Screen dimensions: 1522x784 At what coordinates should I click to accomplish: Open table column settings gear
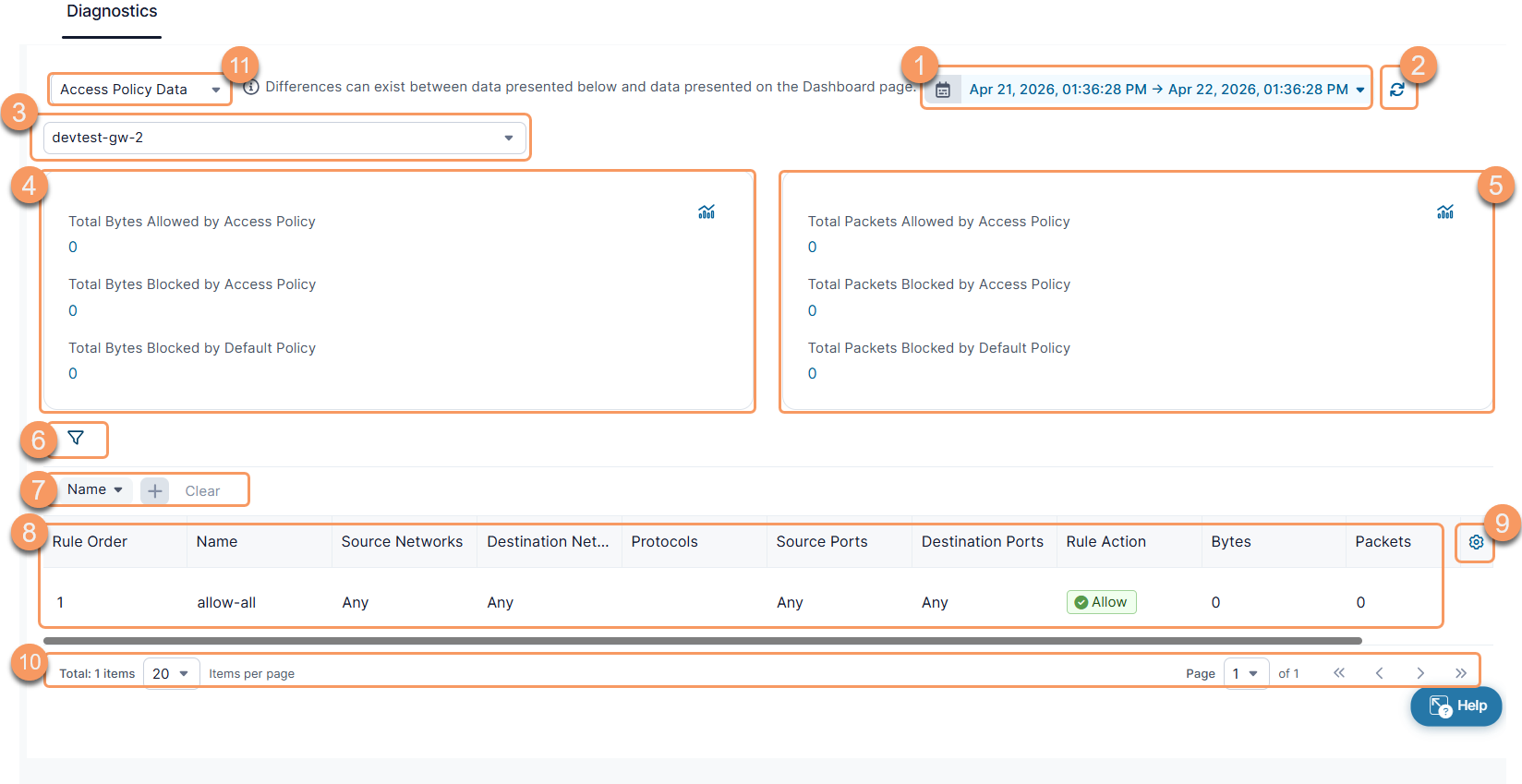coord(1476,542)
